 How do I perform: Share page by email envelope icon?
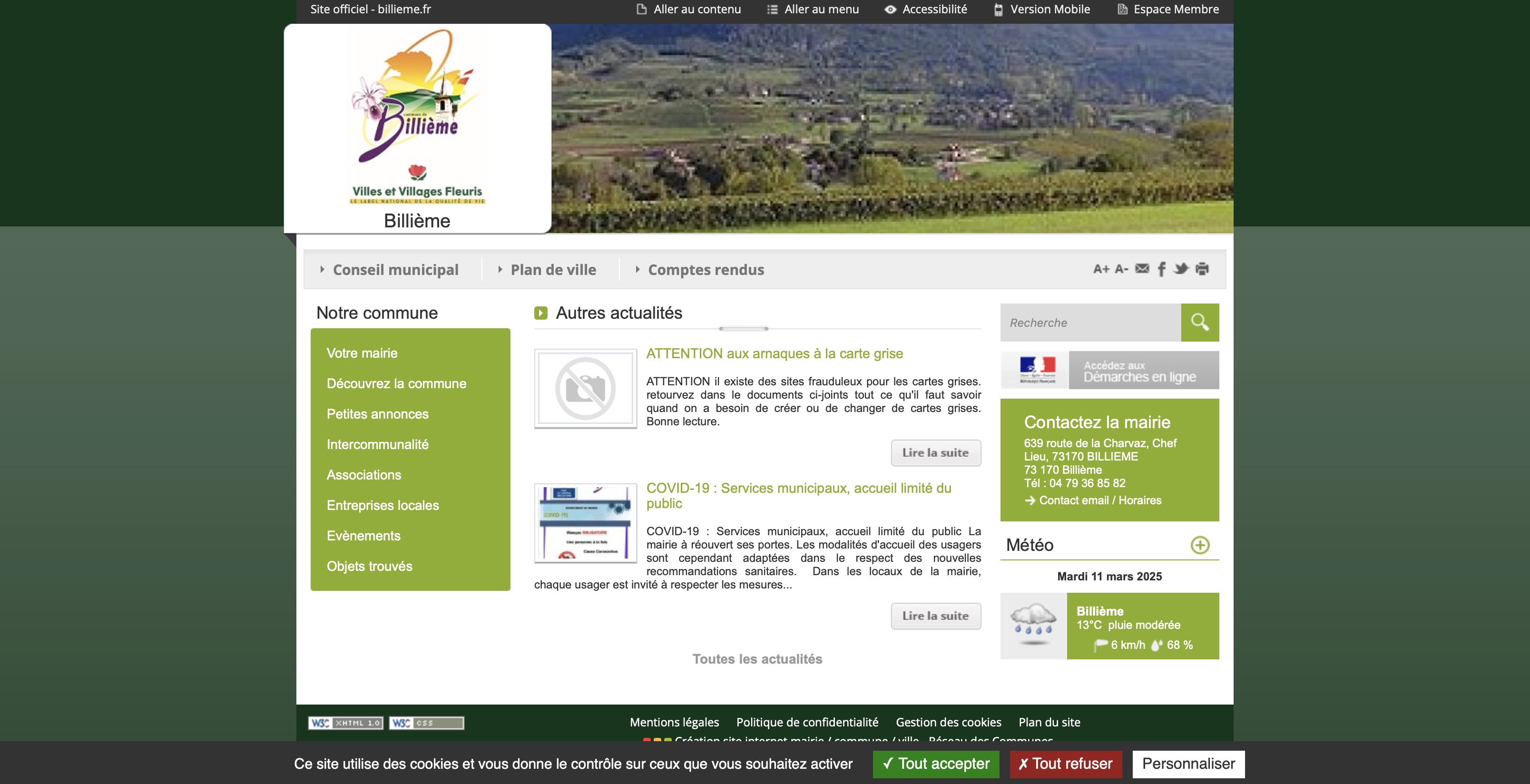[x=1142, y=268]
